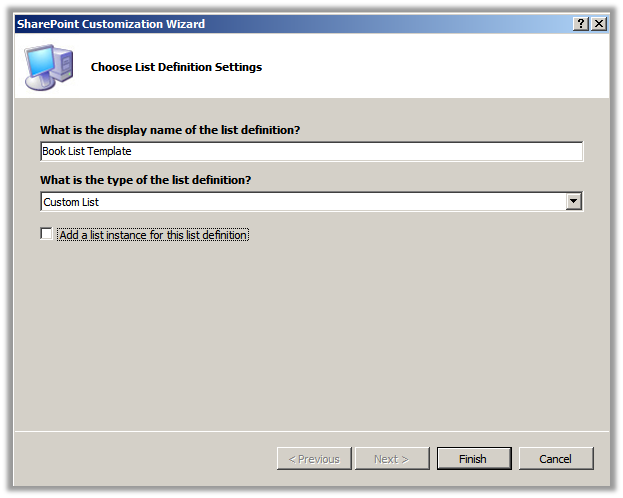This screenshot has width=623, height=498.
Task: Click the disabled Previous button
Action: pyautogui.click(x=314, y=459)
